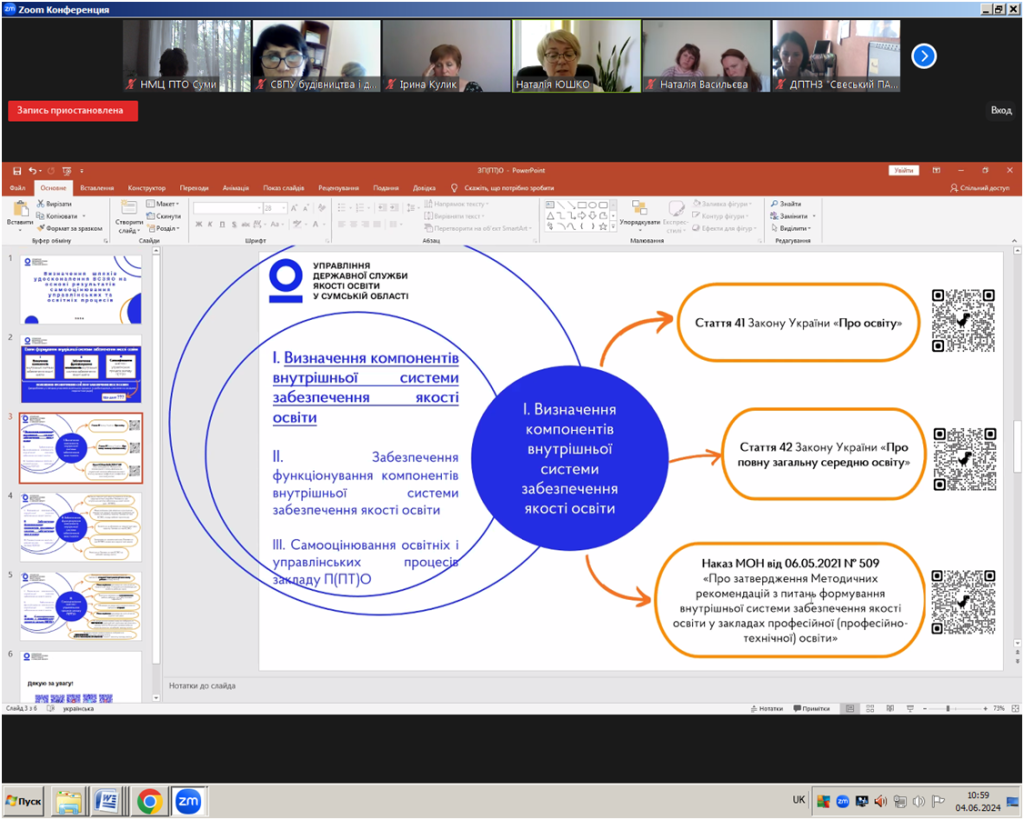Click the Undo arrow in the quick access toolbar
Screen dimensions: 1024x820
(x=33, y=171)
